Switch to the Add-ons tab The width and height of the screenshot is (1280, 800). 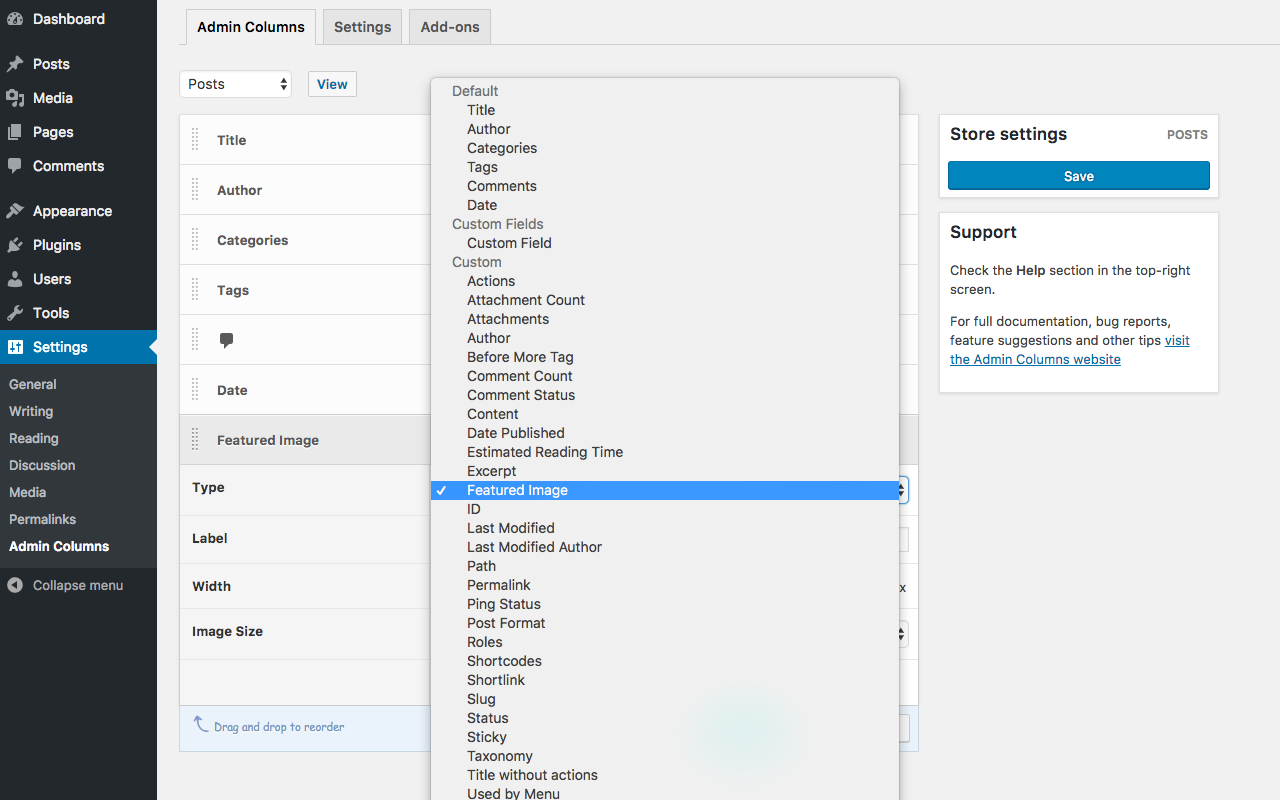coord(450,27)
